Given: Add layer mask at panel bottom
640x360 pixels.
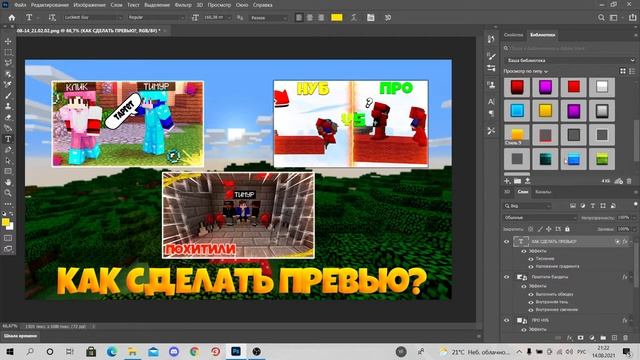Looking at the screenshot, I should pos(581,338).
